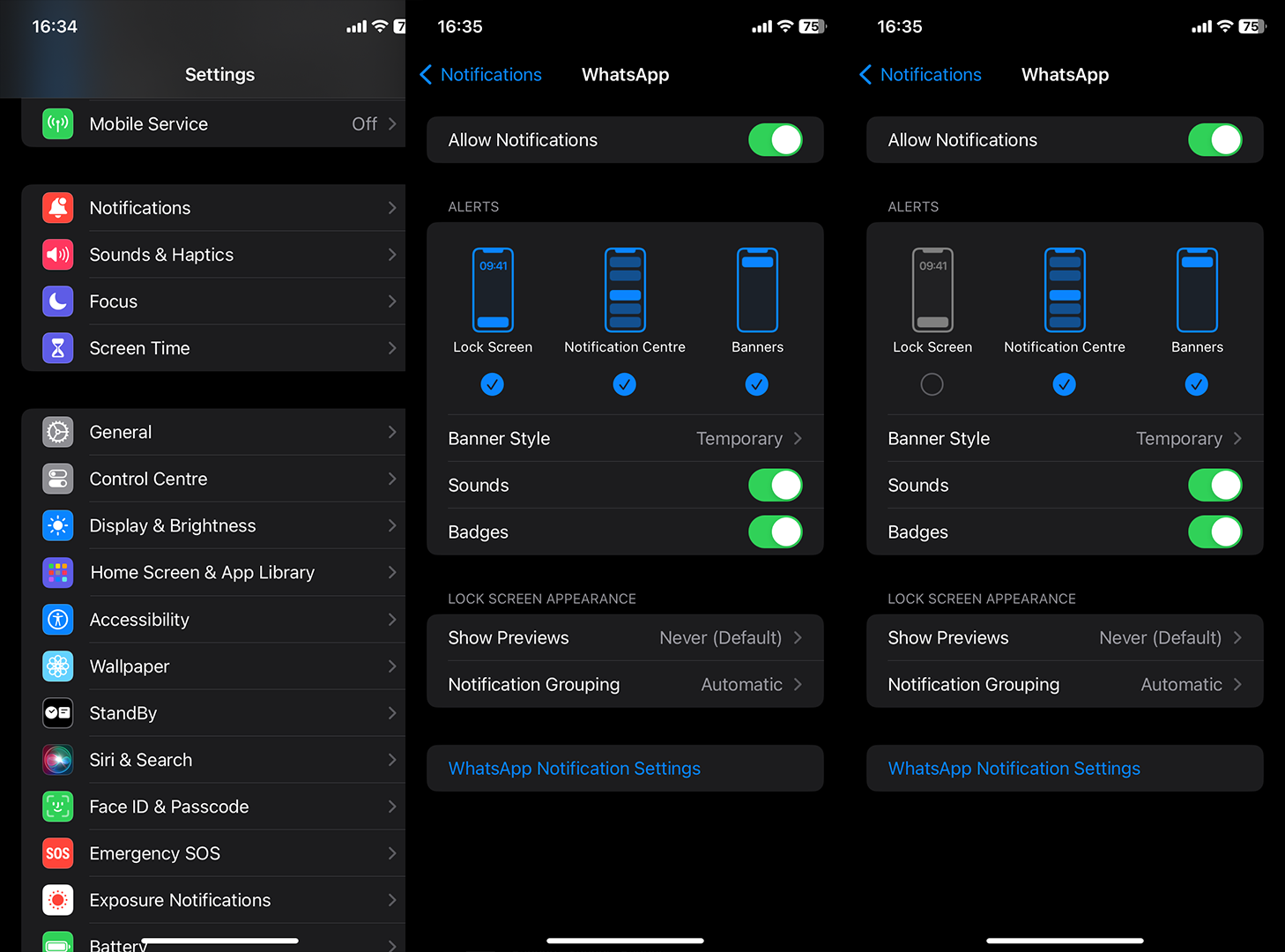Tap the Accessibility icon
This screenshot has width=1285, height=952.
tap(58, 620)
